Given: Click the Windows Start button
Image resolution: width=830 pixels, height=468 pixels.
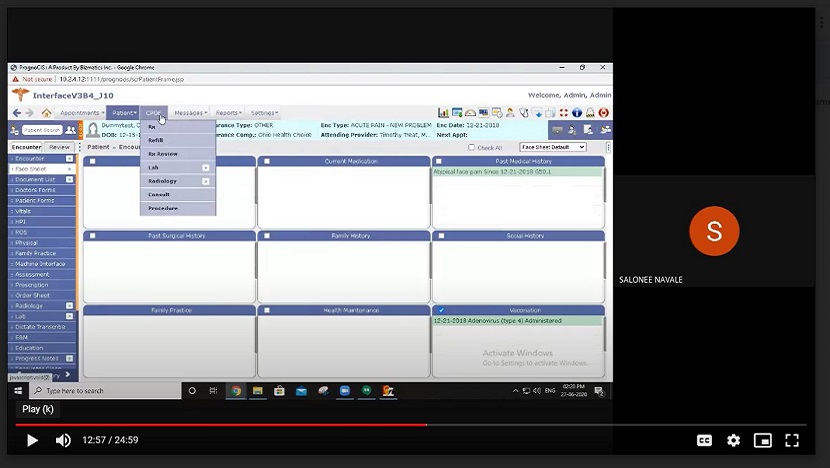Looking at the screenshot, I should pyautogui.click(x=18, y=391).
